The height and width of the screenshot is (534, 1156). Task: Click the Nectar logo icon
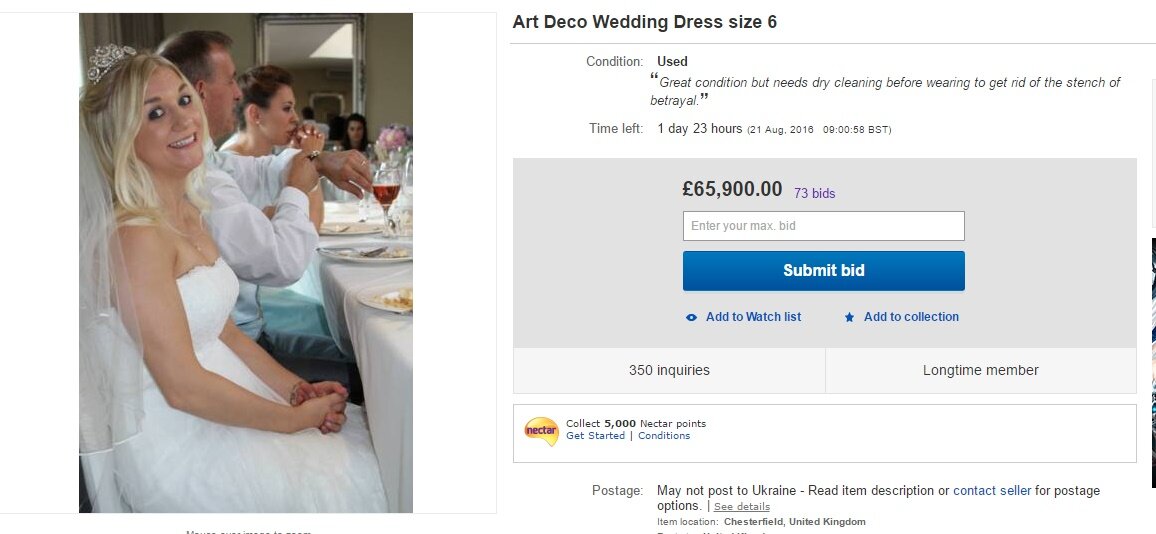pos(541,431)
